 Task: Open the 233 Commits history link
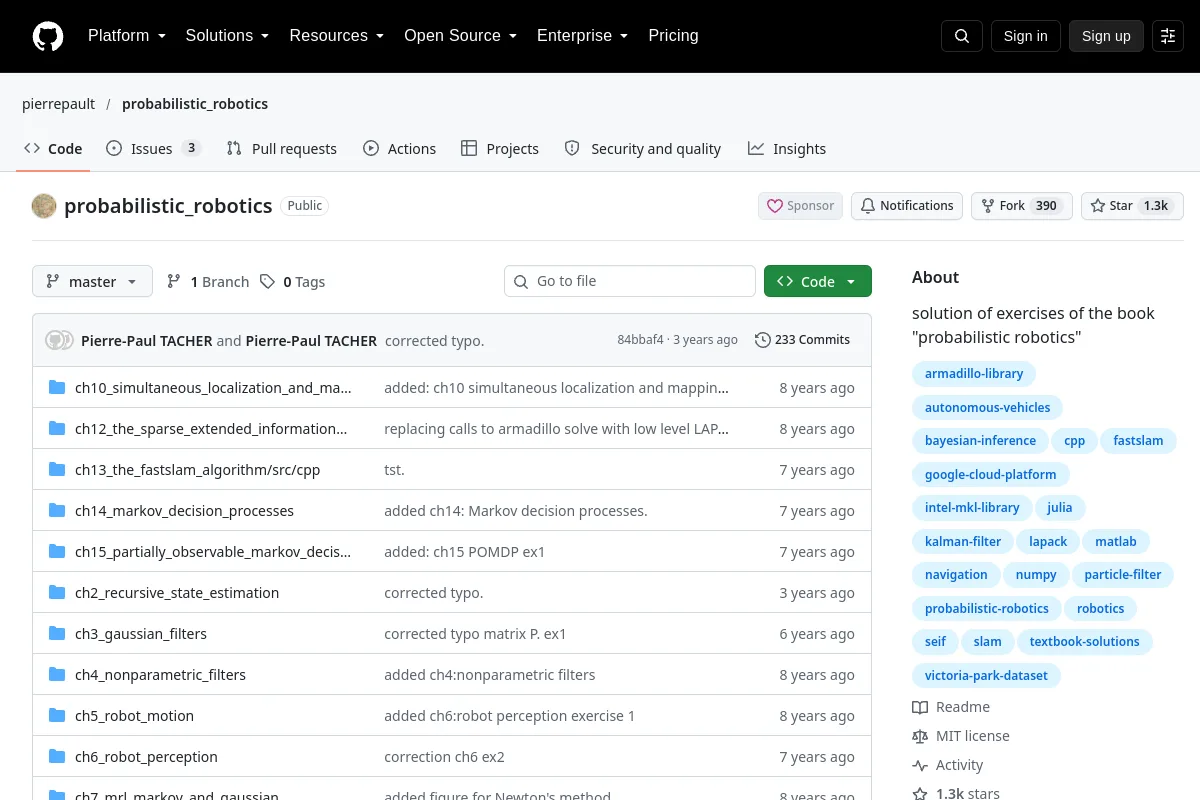coord(802,340)
